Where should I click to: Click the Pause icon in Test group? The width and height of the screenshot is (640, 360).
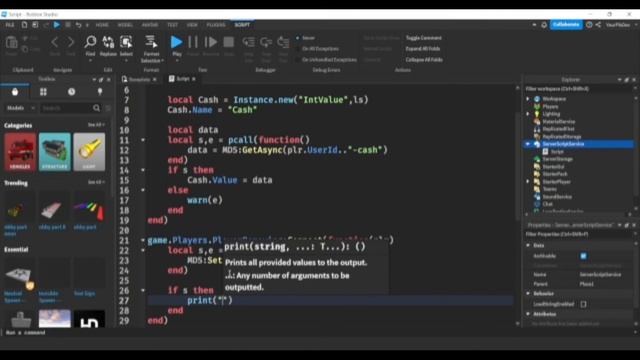[x=193, y=42]
